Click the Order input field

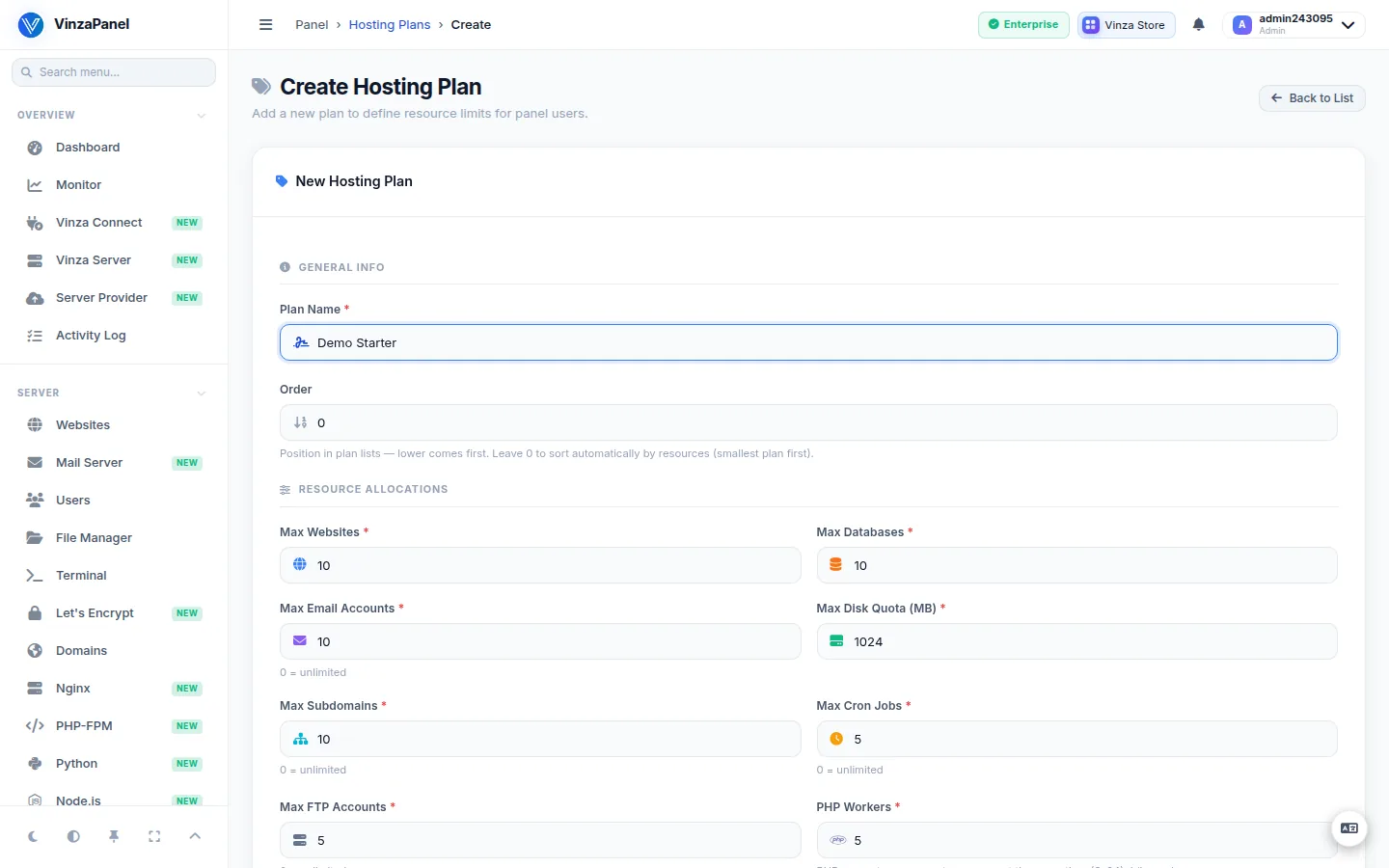808,422
